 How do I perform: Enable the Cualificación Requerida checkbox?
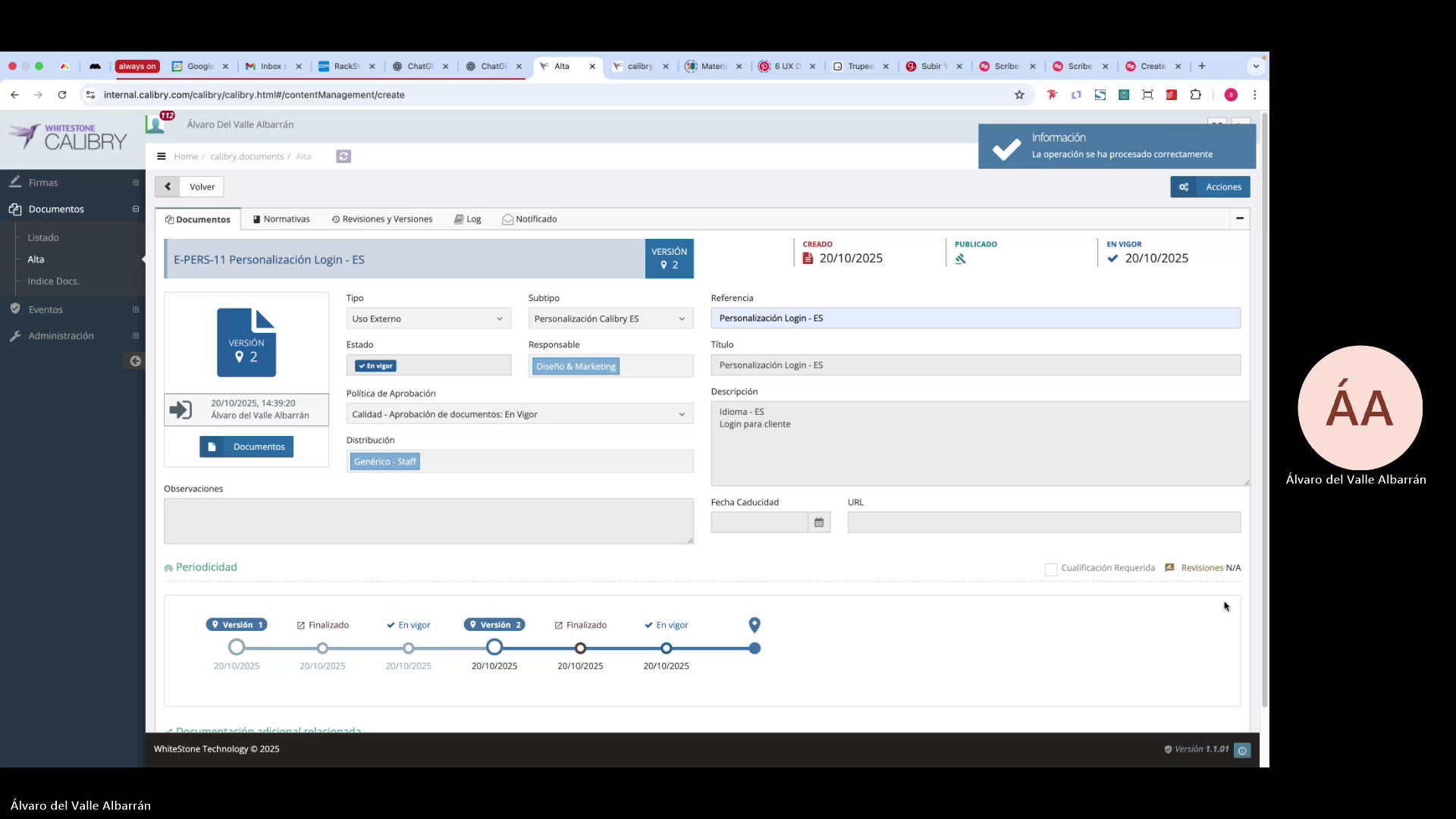point(1051,569)
